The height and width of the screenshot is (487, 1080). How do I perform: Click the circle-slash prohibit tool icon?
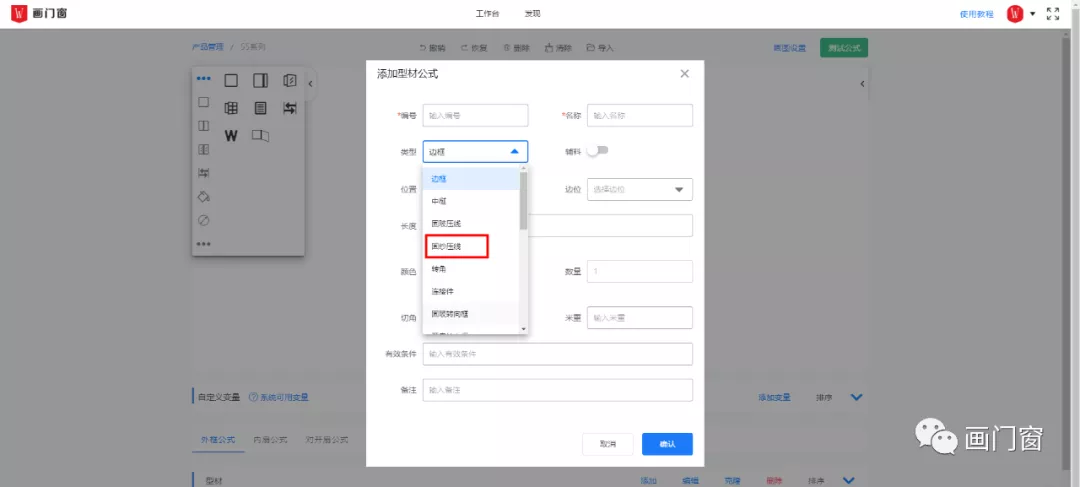point(203,220)
